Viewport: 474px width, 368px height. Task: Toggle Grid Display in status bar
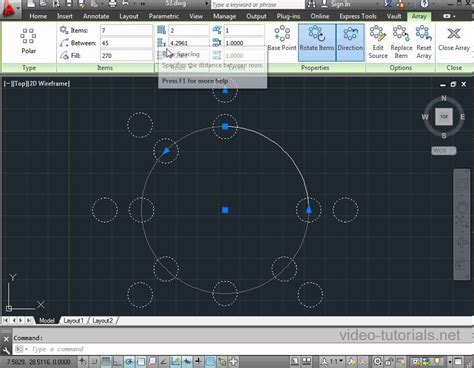[x=106, y=361]
